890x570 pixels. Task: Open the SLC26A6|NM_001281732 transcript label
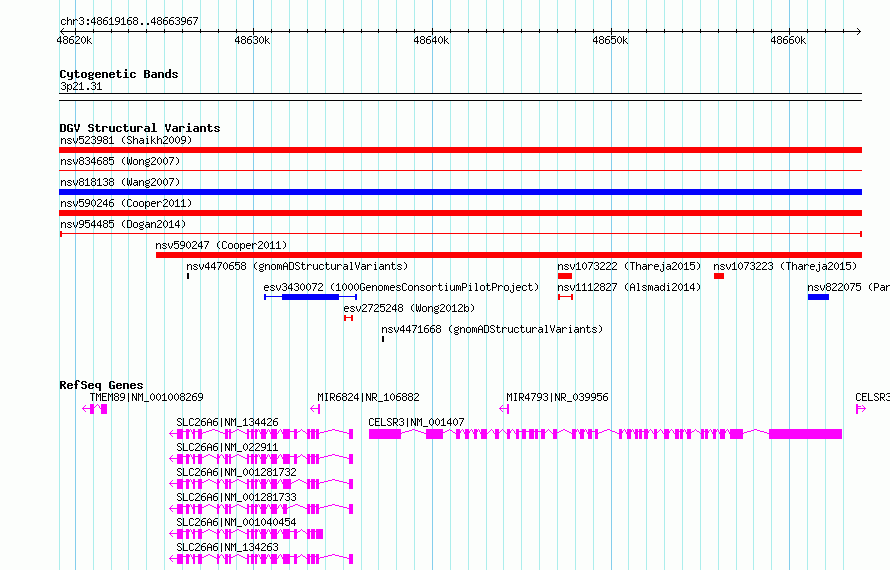(x=236, y=472)
